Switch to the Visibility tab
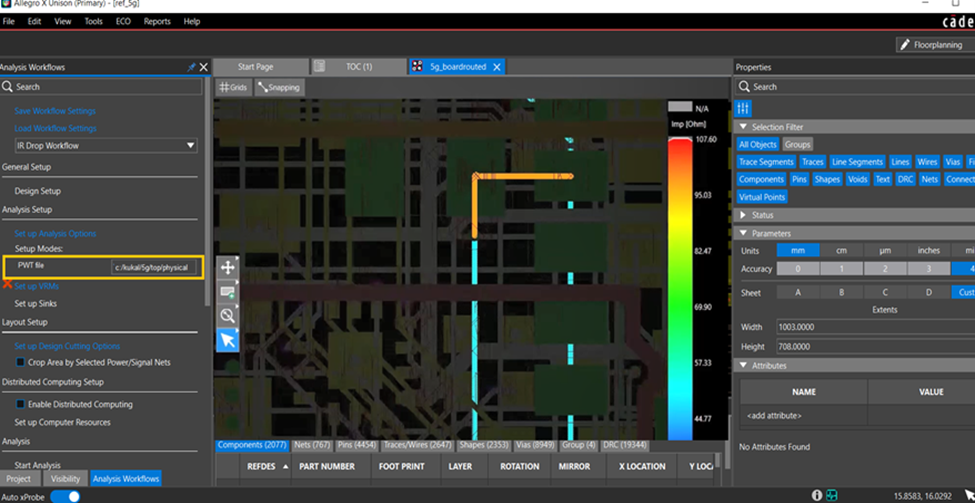Viewport: 975px width, 503px height. (65, 479)
